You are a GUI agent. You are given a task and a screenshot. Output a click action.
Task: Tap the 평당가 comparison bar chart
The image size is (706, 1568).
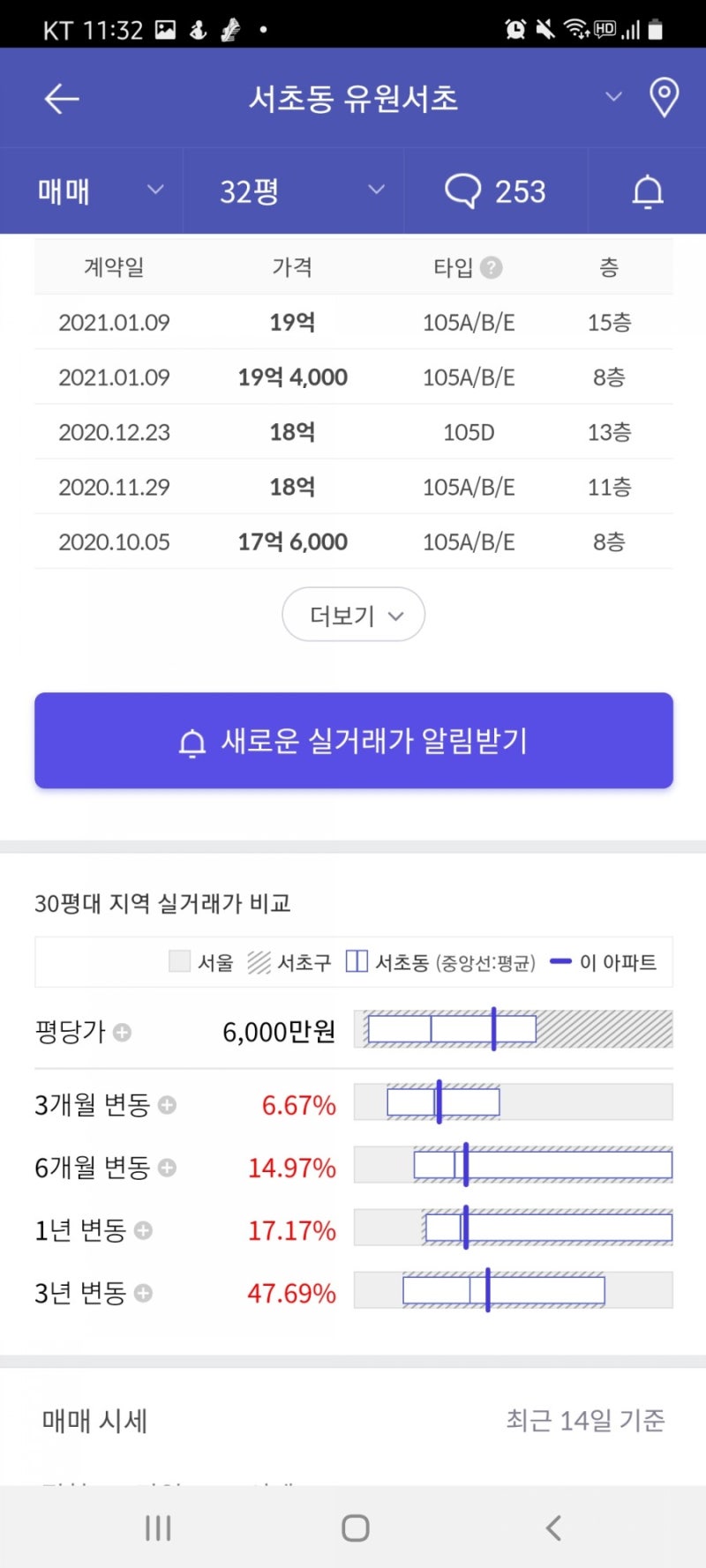(513, 1029)
